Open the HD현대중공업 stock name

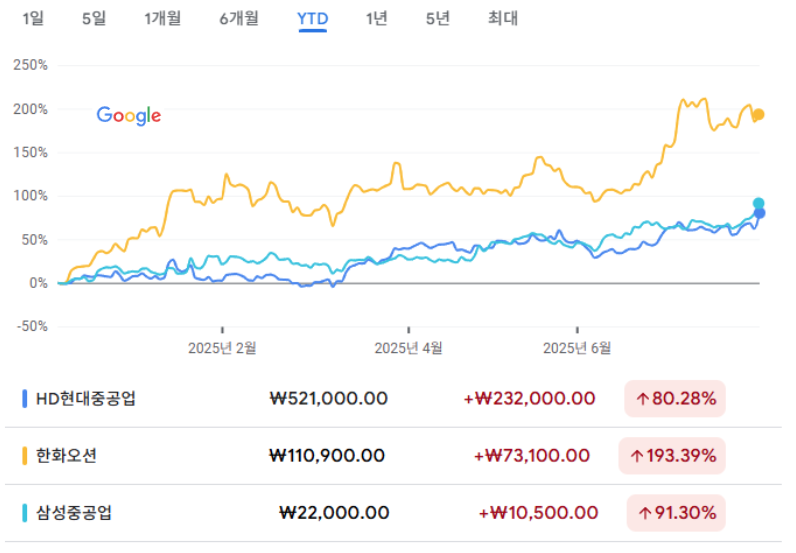85,398
